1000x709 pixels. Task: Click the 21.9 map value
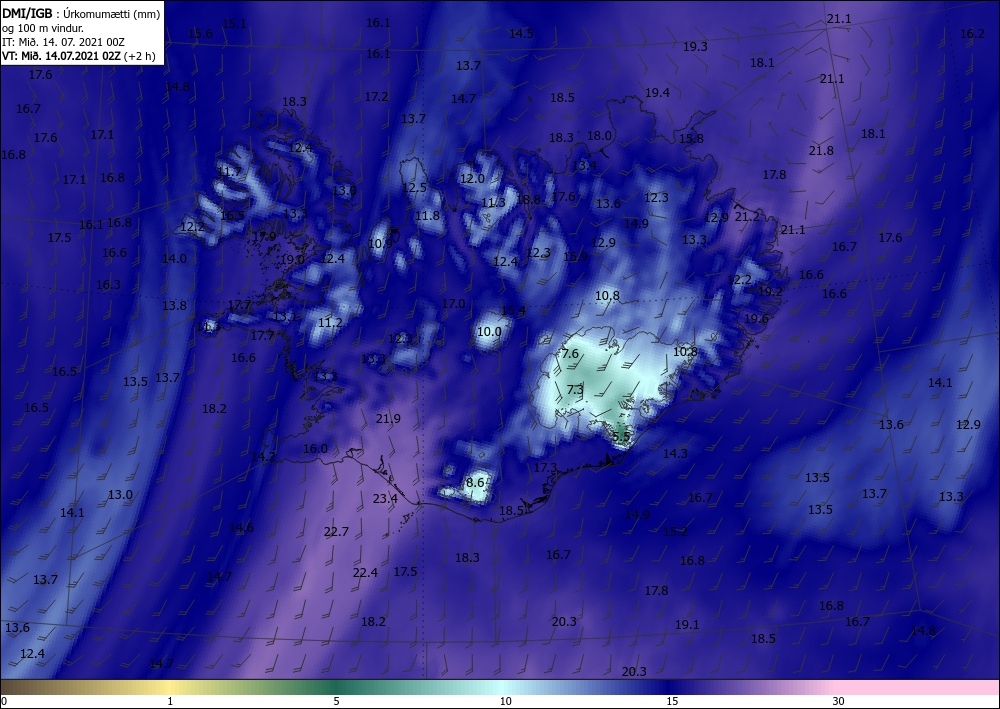[388, 418]
